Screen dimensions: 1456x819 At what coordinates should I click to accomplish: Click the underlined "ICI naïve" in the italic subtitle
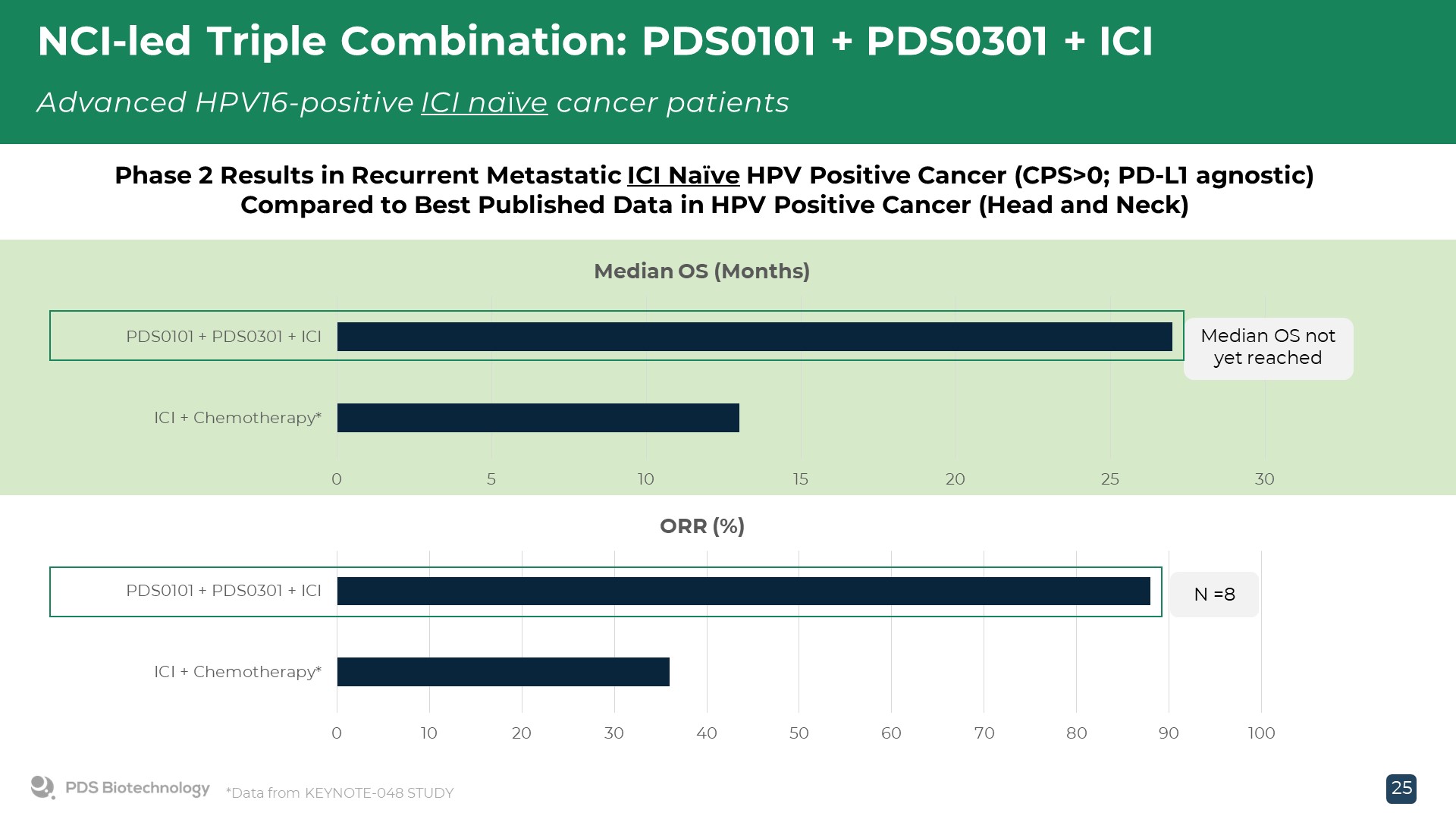coord(485,102)
